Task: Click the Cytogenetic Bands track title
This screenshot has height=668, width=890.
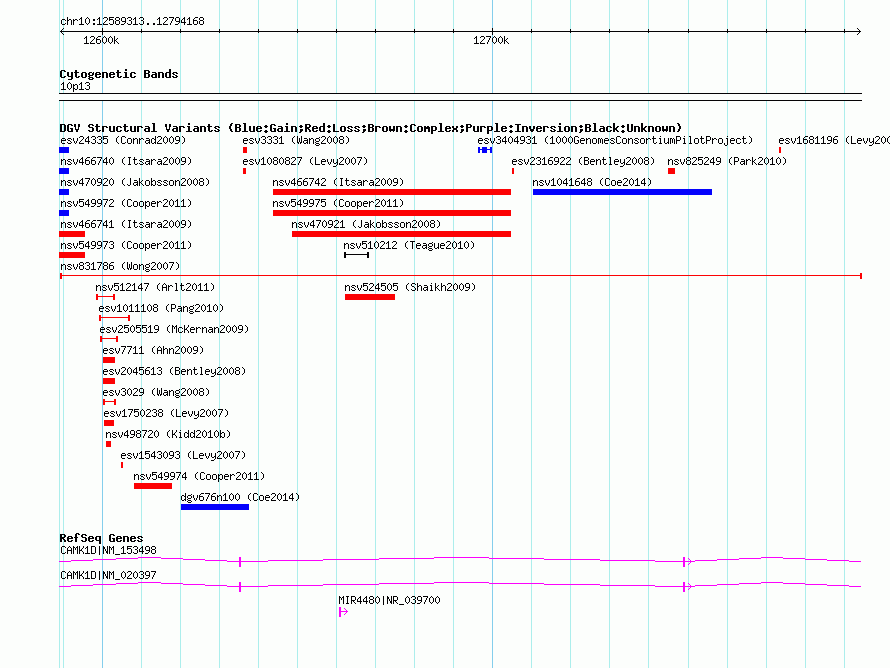Action: (x=119, y=74)
